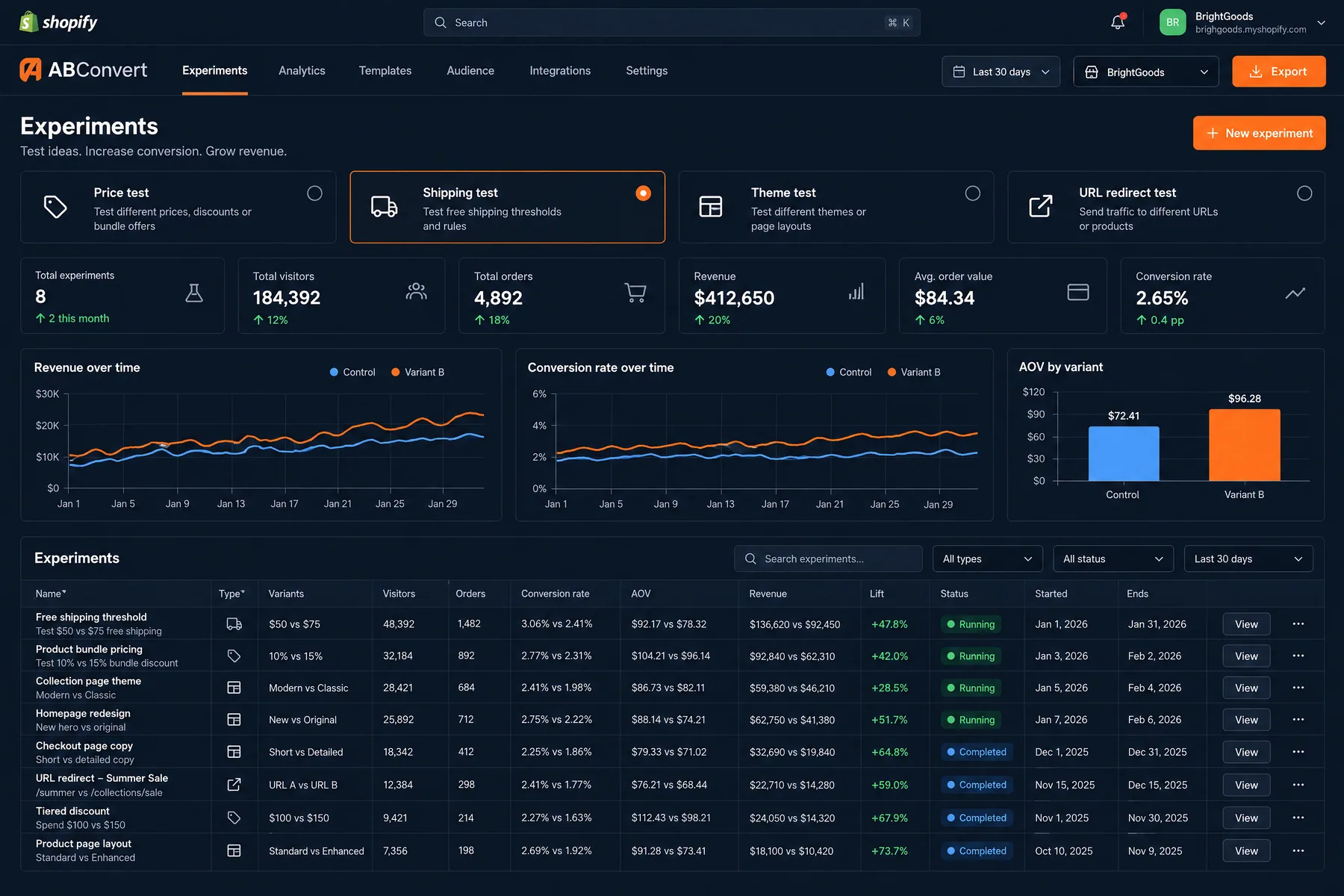Toggle Control series in Revenue over time legend
1344x896 pixels.
pos(352,372)
